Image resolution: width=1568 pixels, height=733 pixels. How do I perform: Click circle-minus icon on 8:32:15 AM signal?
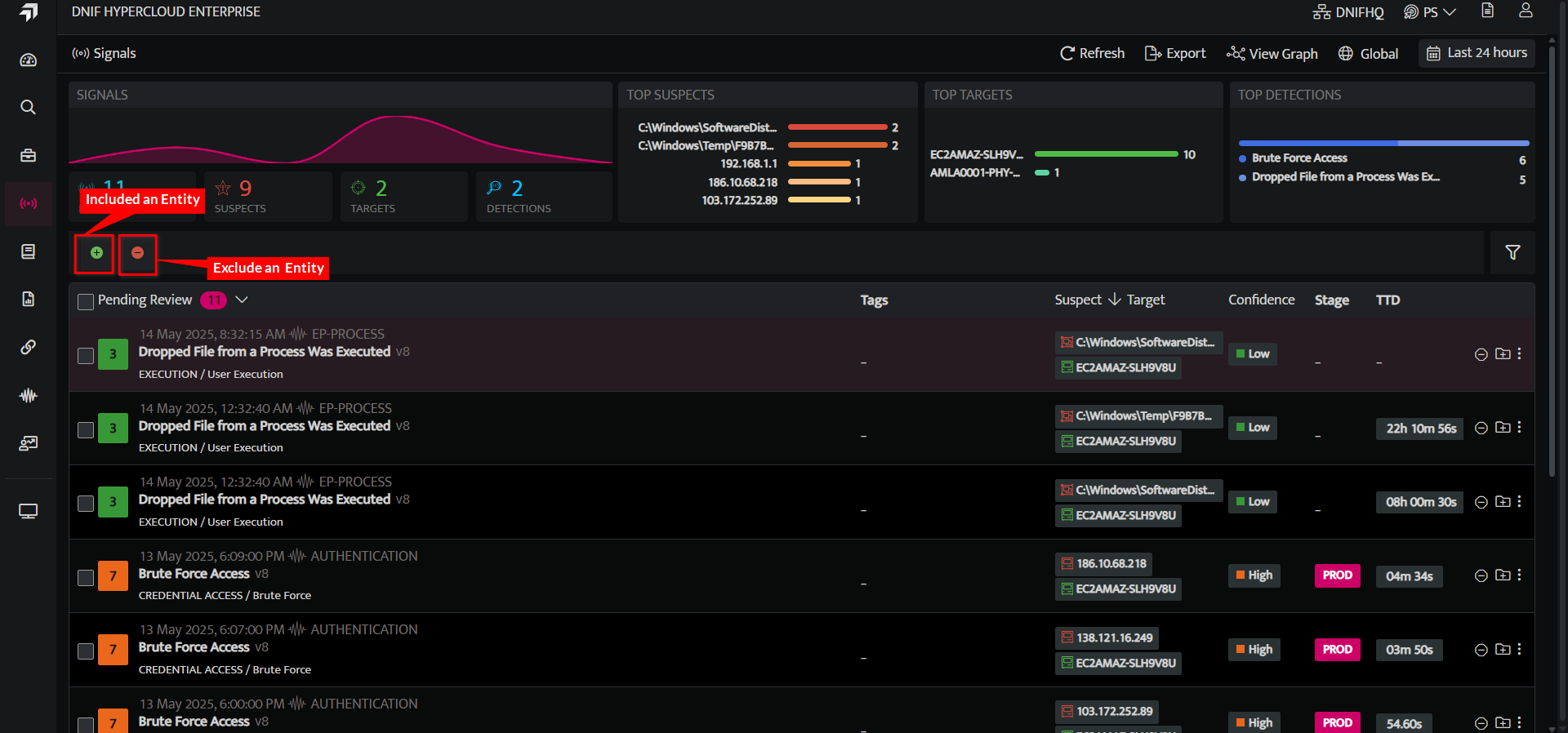[1481, 354]
